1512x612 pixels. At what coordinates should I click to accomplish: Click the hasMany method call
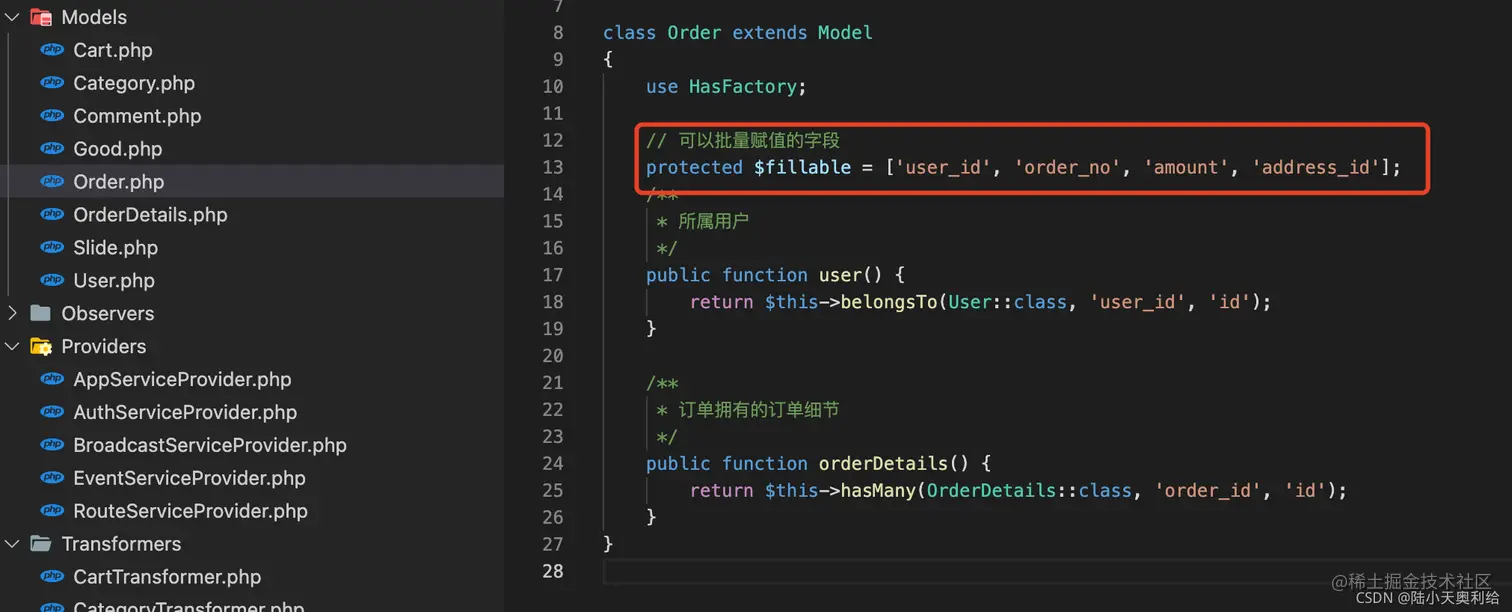pyautogui.click(x=878, y=491)
